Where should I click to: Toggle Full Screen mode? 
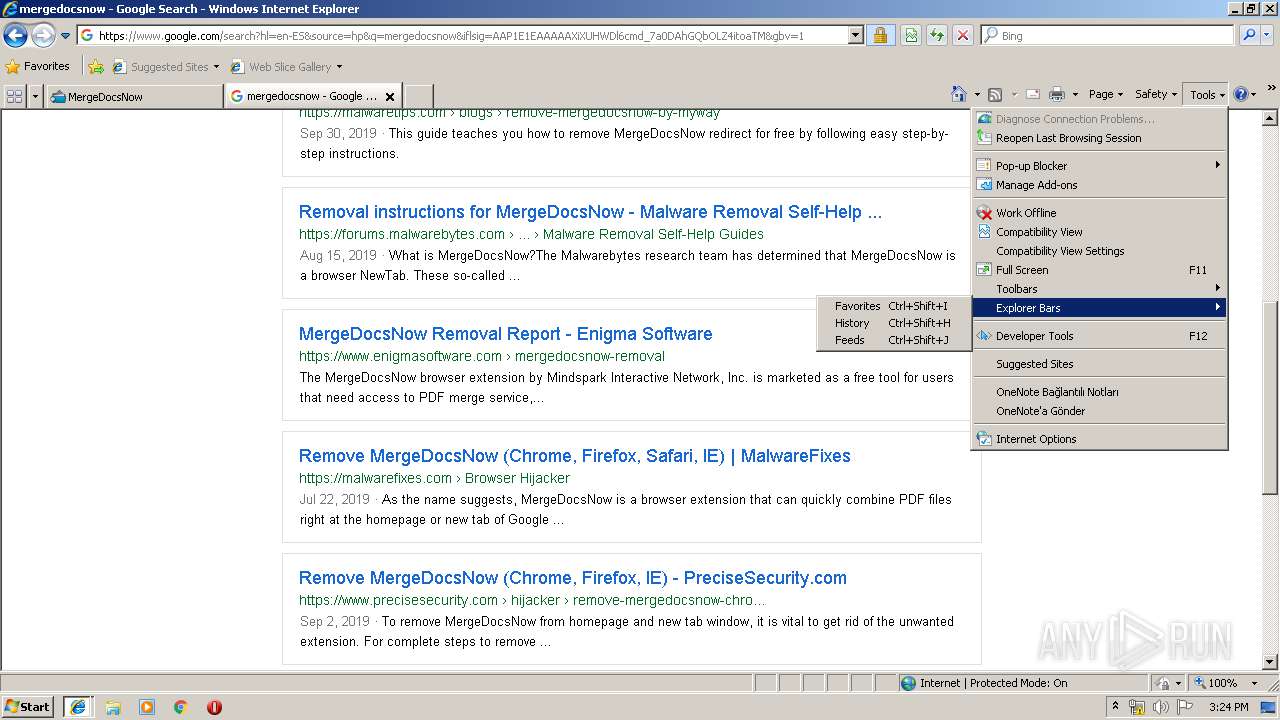coord(1099,270)
